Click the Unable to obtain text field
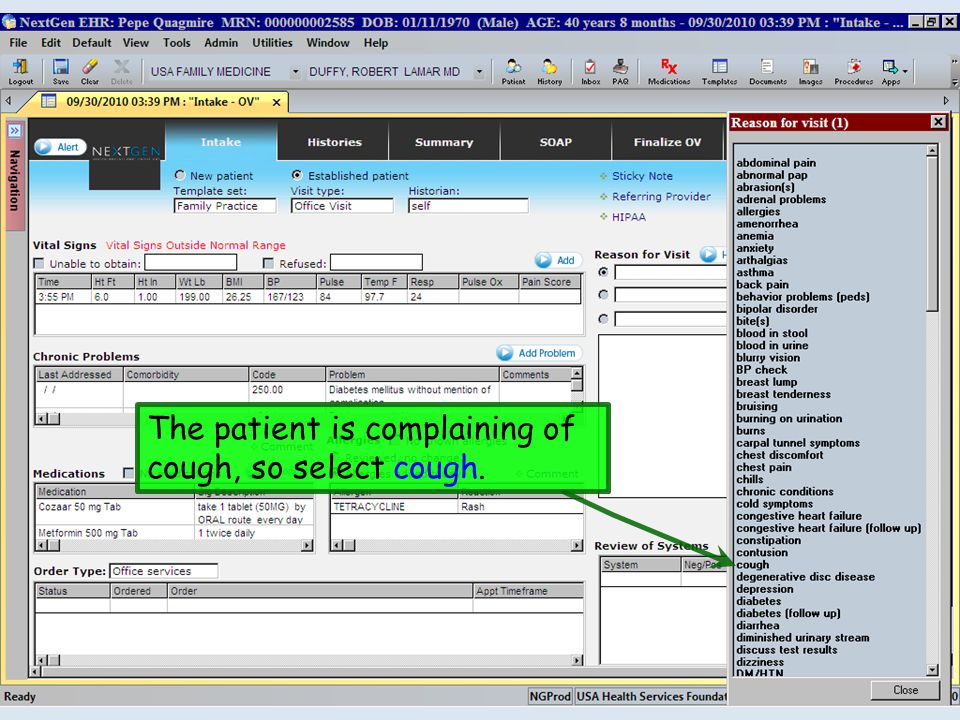 point(190,263)
